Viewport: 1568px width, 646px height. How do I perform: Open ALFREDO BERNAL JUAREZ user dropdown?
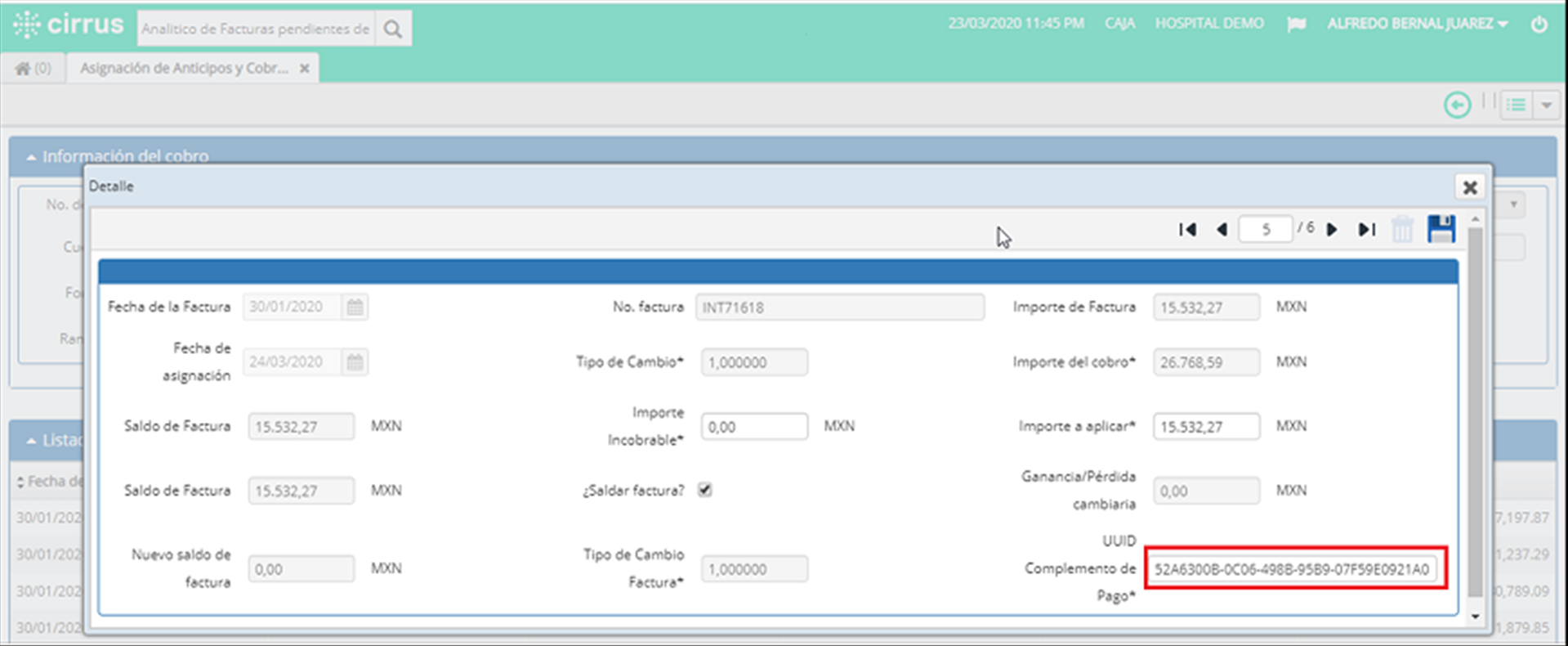coord(1417,24)
